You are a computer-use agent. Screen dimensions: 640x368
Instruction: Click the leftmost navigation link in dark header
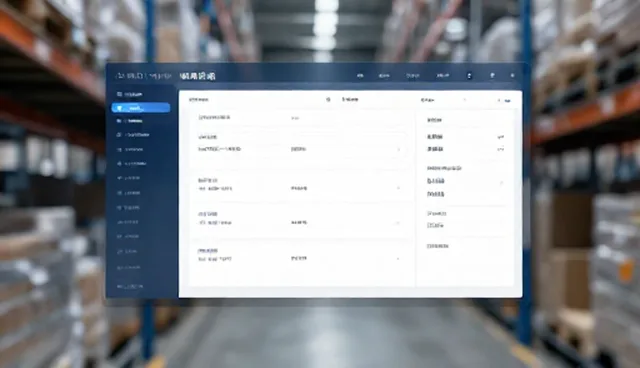point(360,75)
